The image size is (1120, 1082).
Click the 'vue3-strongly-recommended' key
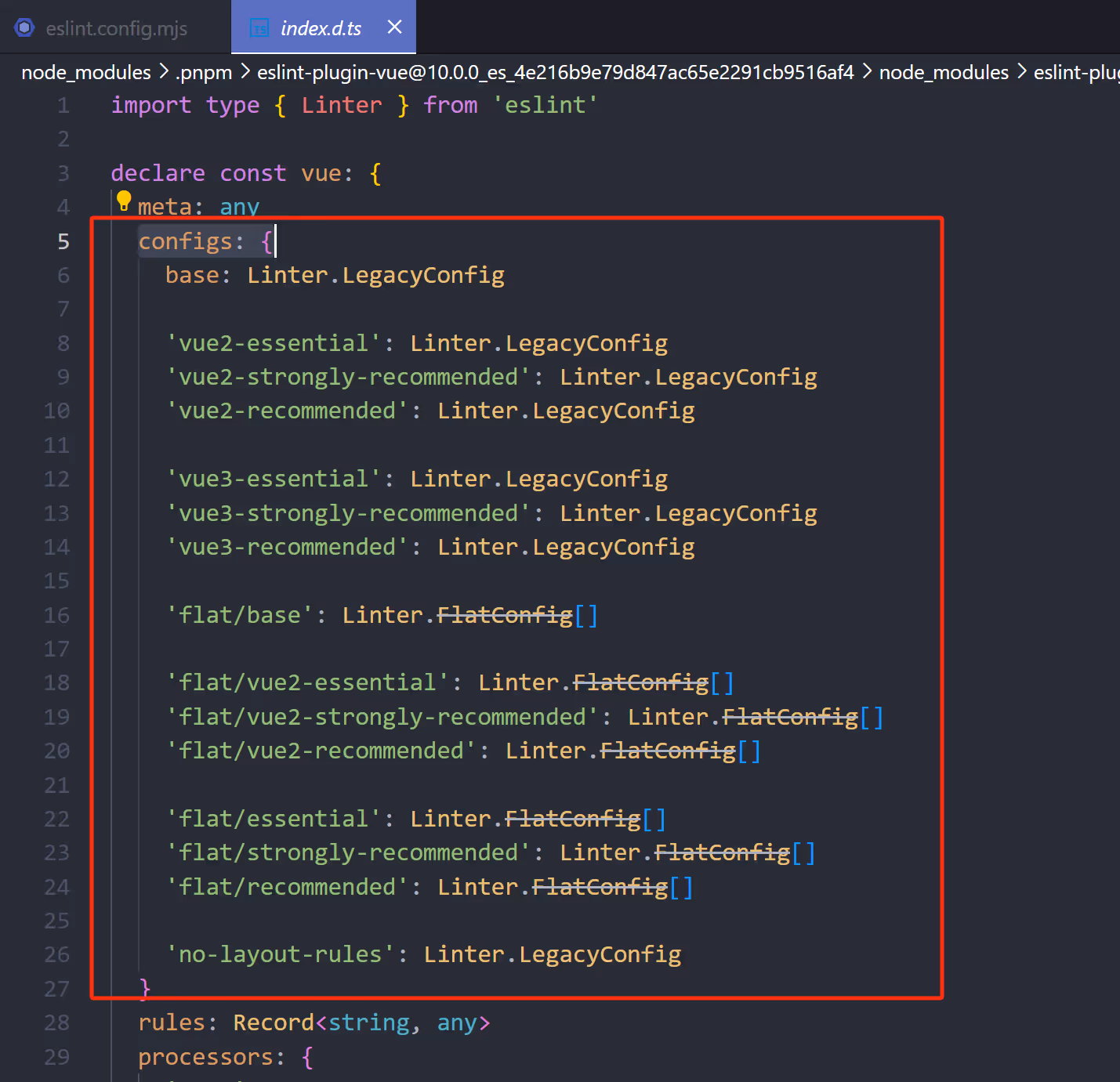point(348,514)
